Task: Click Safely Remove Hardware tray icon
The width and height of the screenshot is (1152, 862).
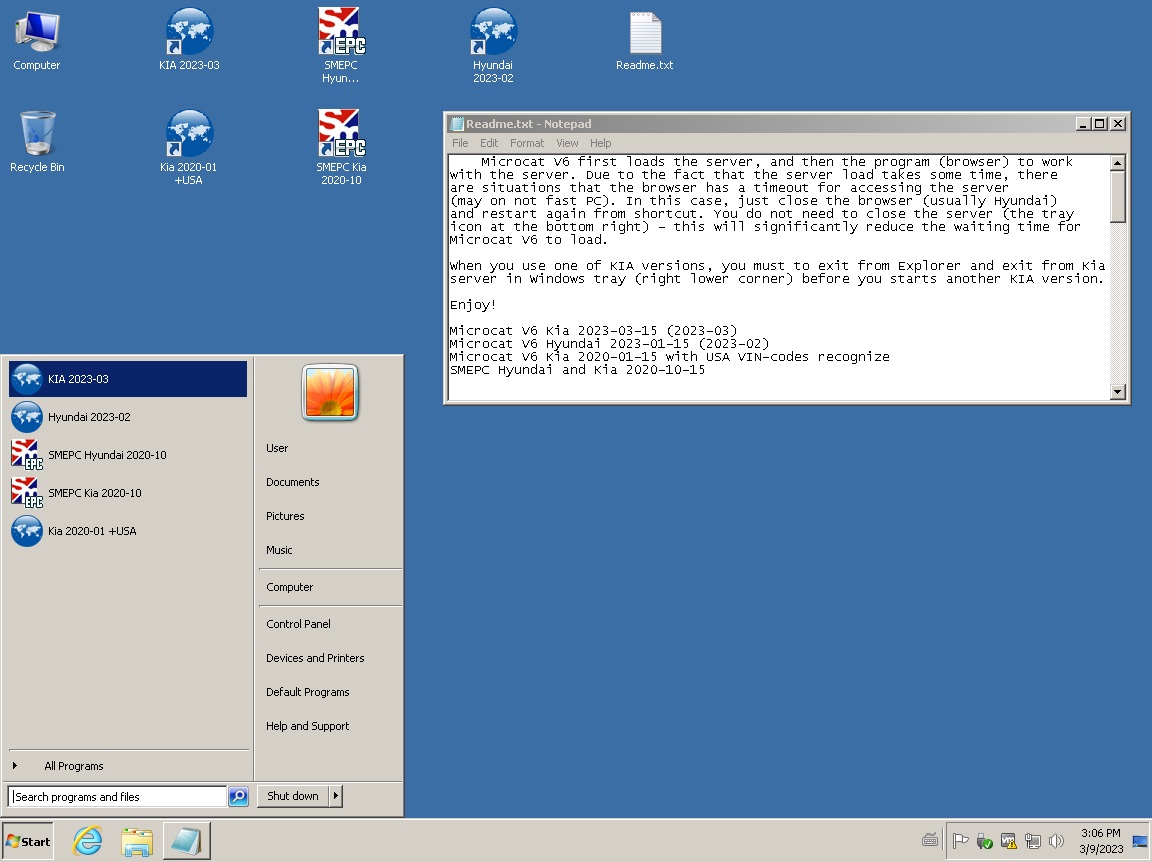Action: point(984,841)
